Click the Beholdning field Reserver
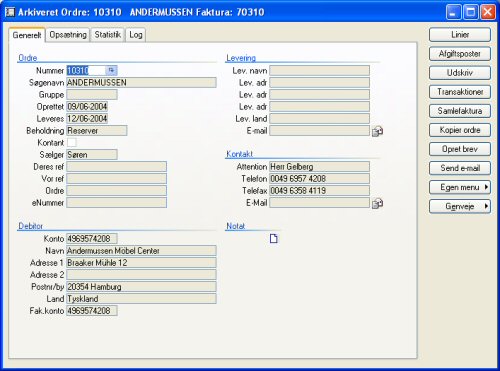500x371 pixels. [97, 130]
